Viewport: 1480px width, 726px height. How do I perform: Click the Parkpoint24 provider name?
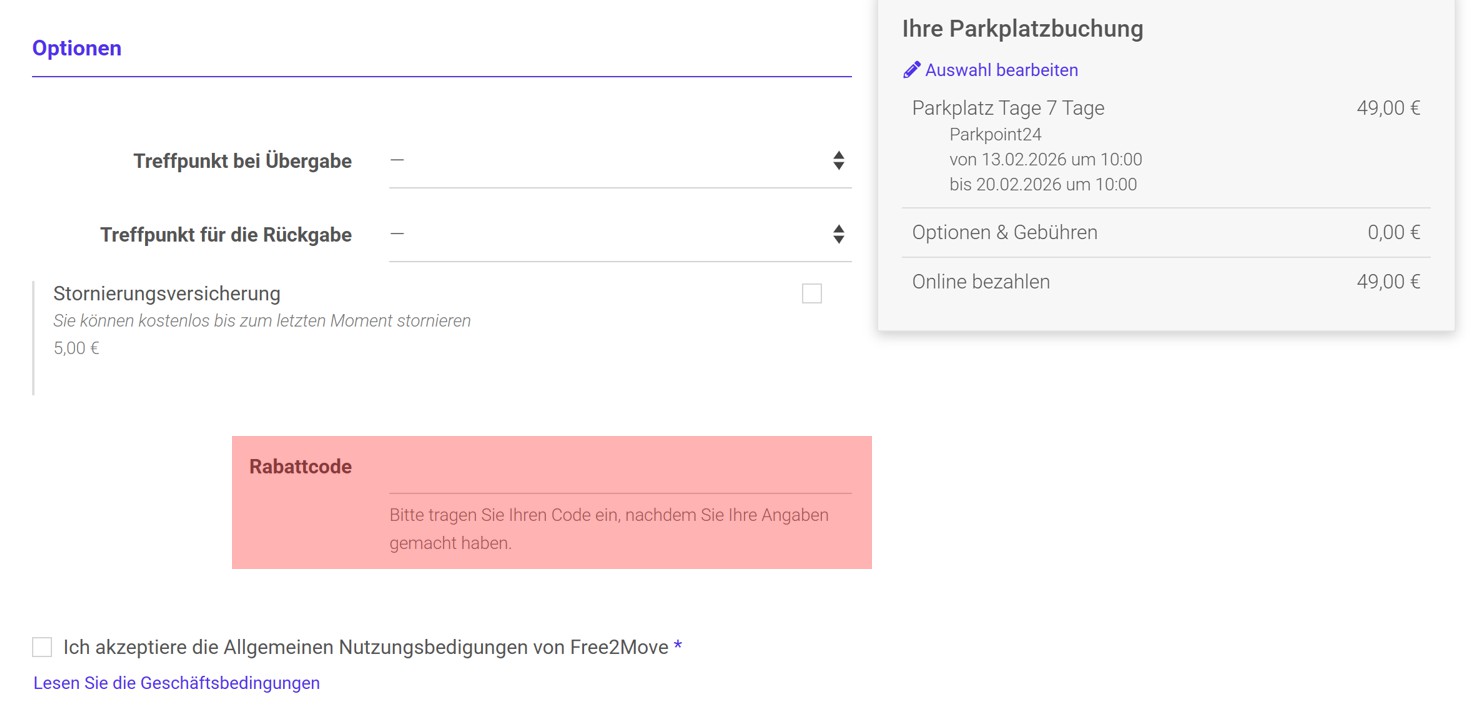tap(996, 133)
